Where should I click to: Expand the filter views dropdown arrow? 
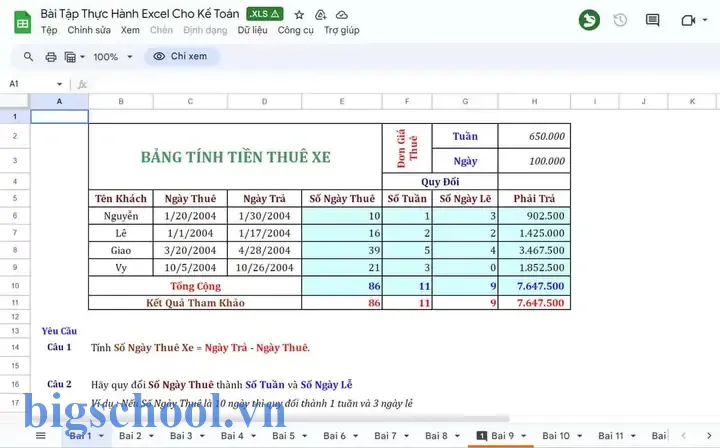(83, 57)
